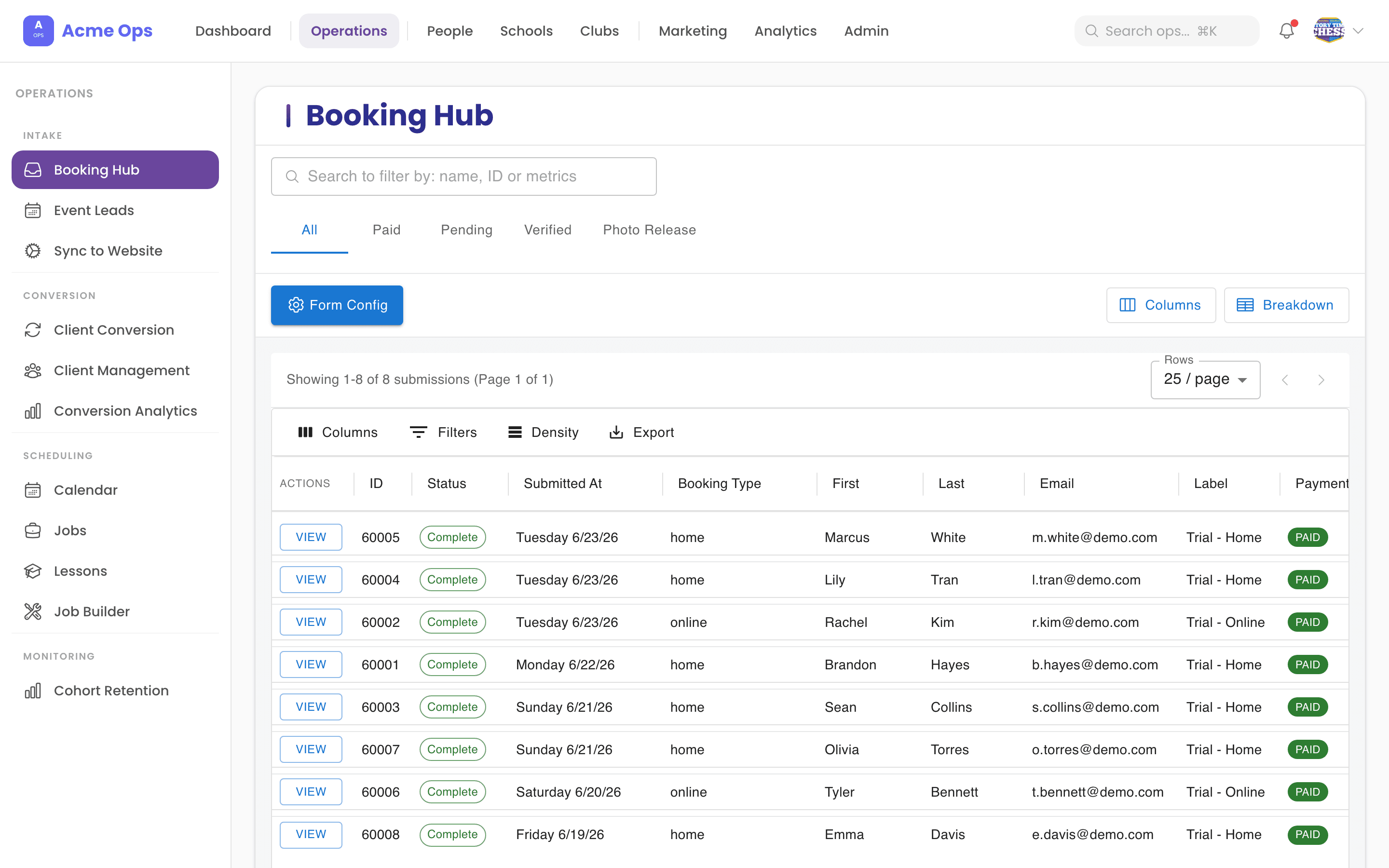
Task: Click the Jobs briefcase icon
Action: (33, 530)
